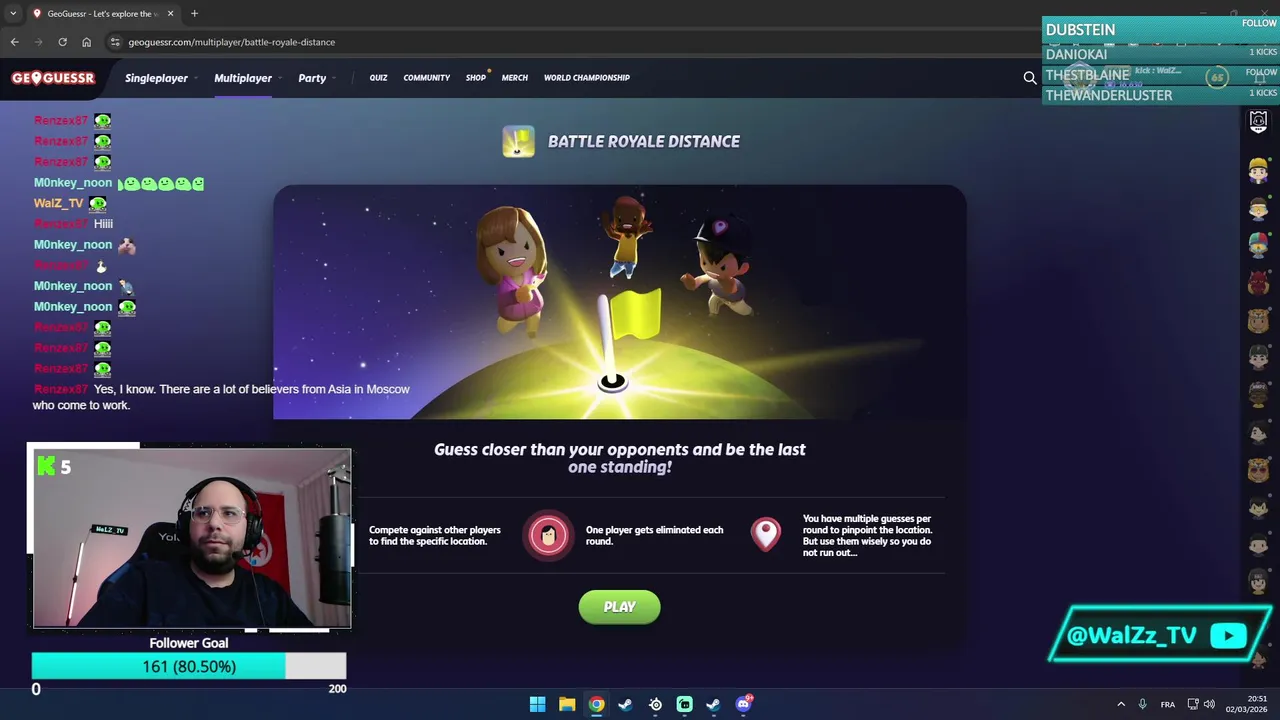The image size is (1280, 720).
Task: Select the red devil avatar in the sidebar
Action: pyautogui.click(x=1258, y=284)
